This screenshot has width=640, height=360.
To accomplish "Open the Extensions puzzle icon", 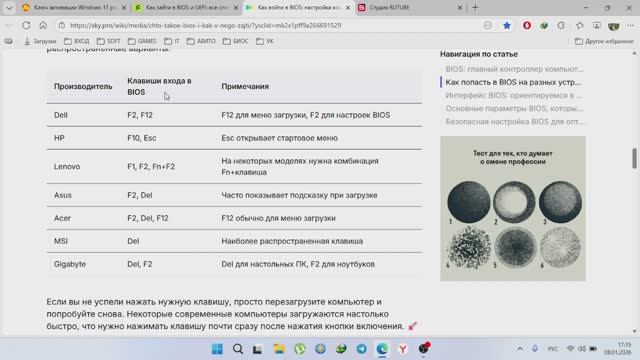I will (x=561, y=25).
